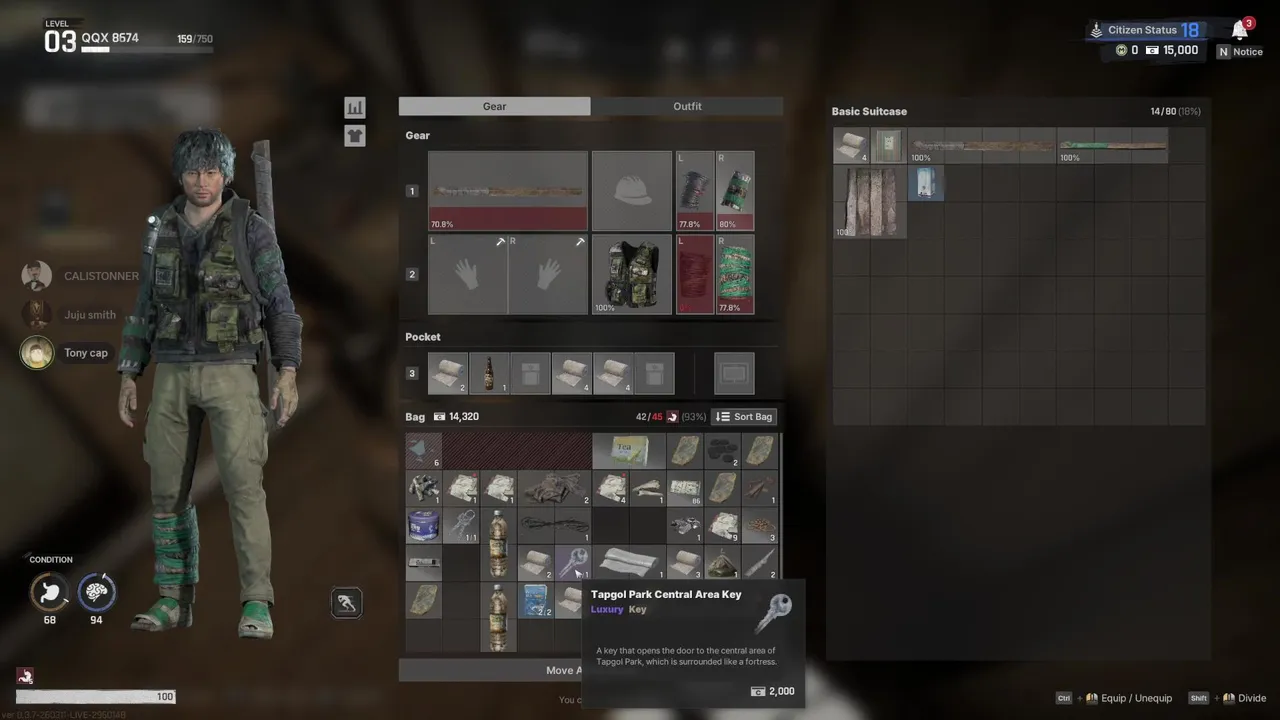Select the plain long weapon in the suitcase
The height and width of the screenshot is (720, 1280).
click(x=981, y=146)
